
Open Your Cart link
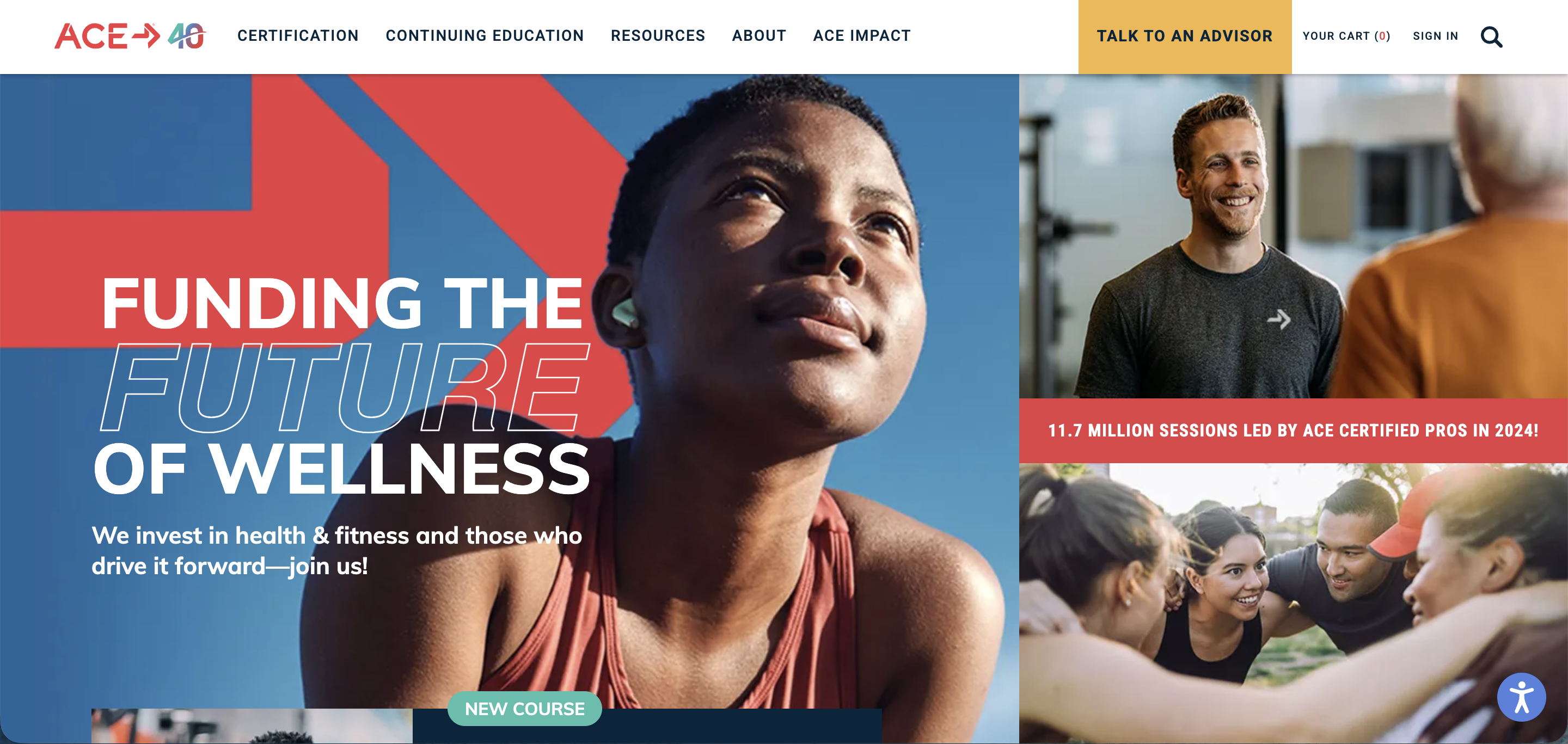[1346, 36]
